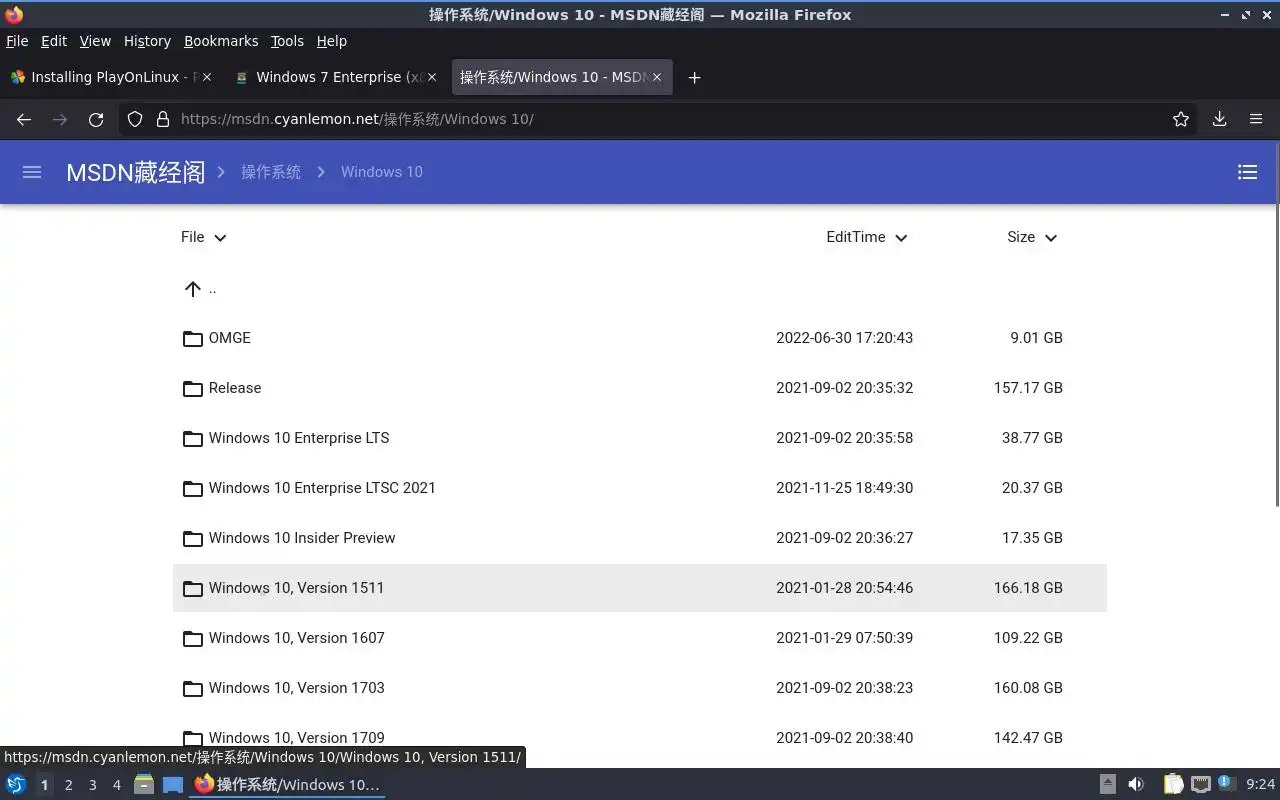Click the Enterprise LTSC 2021 folder icon

[x=193, y=488]
